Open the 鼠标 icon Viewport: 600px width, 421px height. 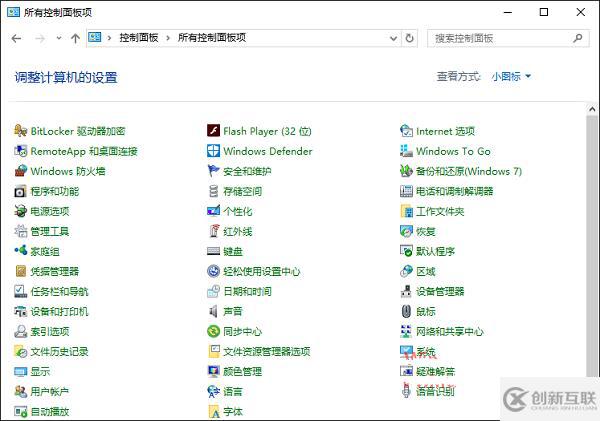[406, 311]
